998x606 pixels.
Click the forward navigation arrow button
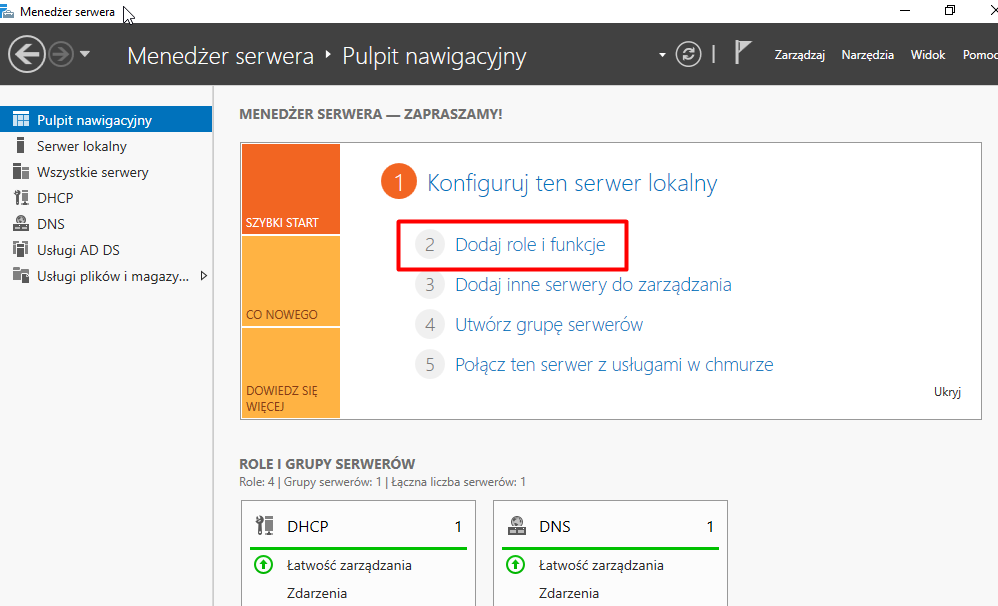61,54
